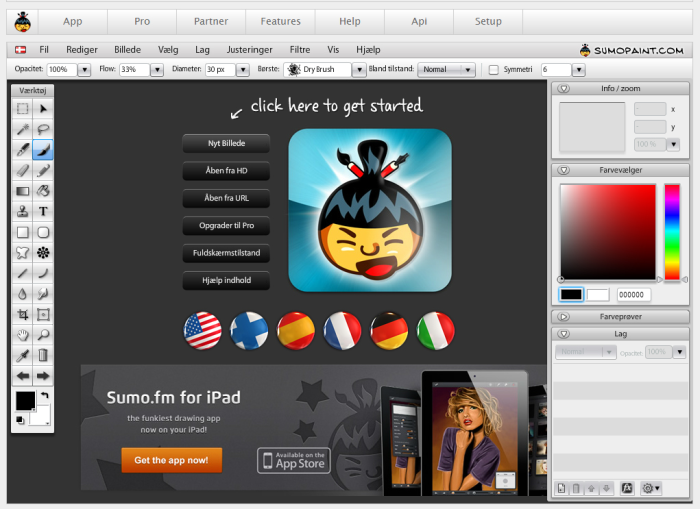
Task: Activate the Text tool
Action: pyautogui.click(x=43, y=212)
